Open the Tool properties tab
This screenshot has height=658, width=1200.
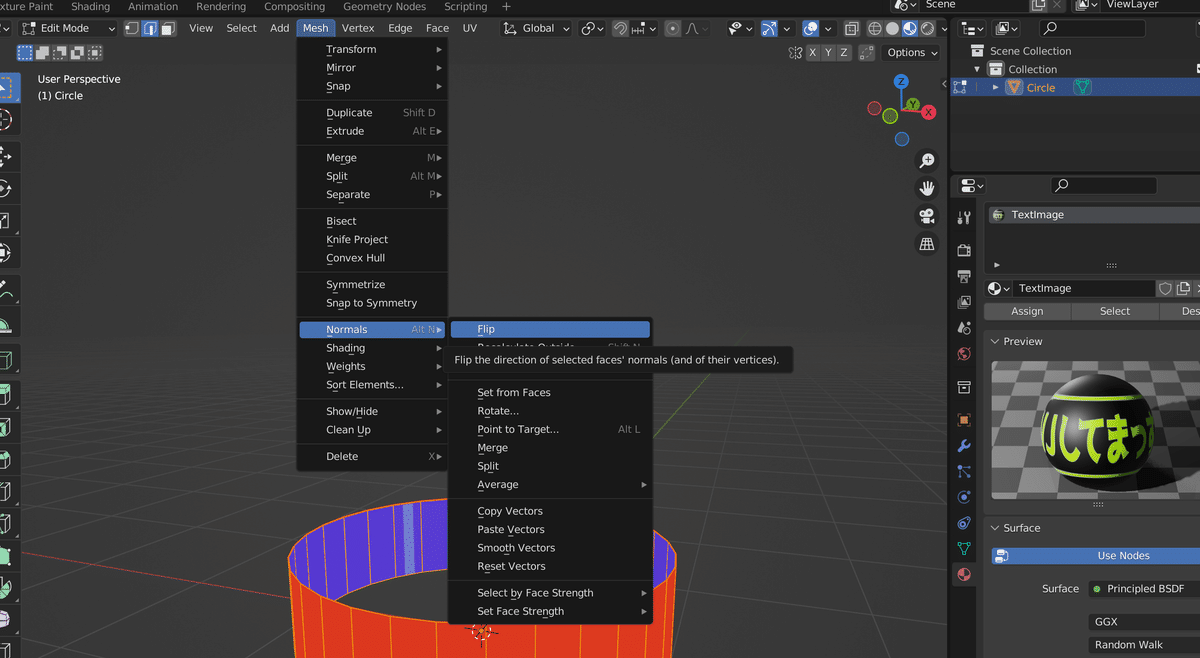click(964, 218)
